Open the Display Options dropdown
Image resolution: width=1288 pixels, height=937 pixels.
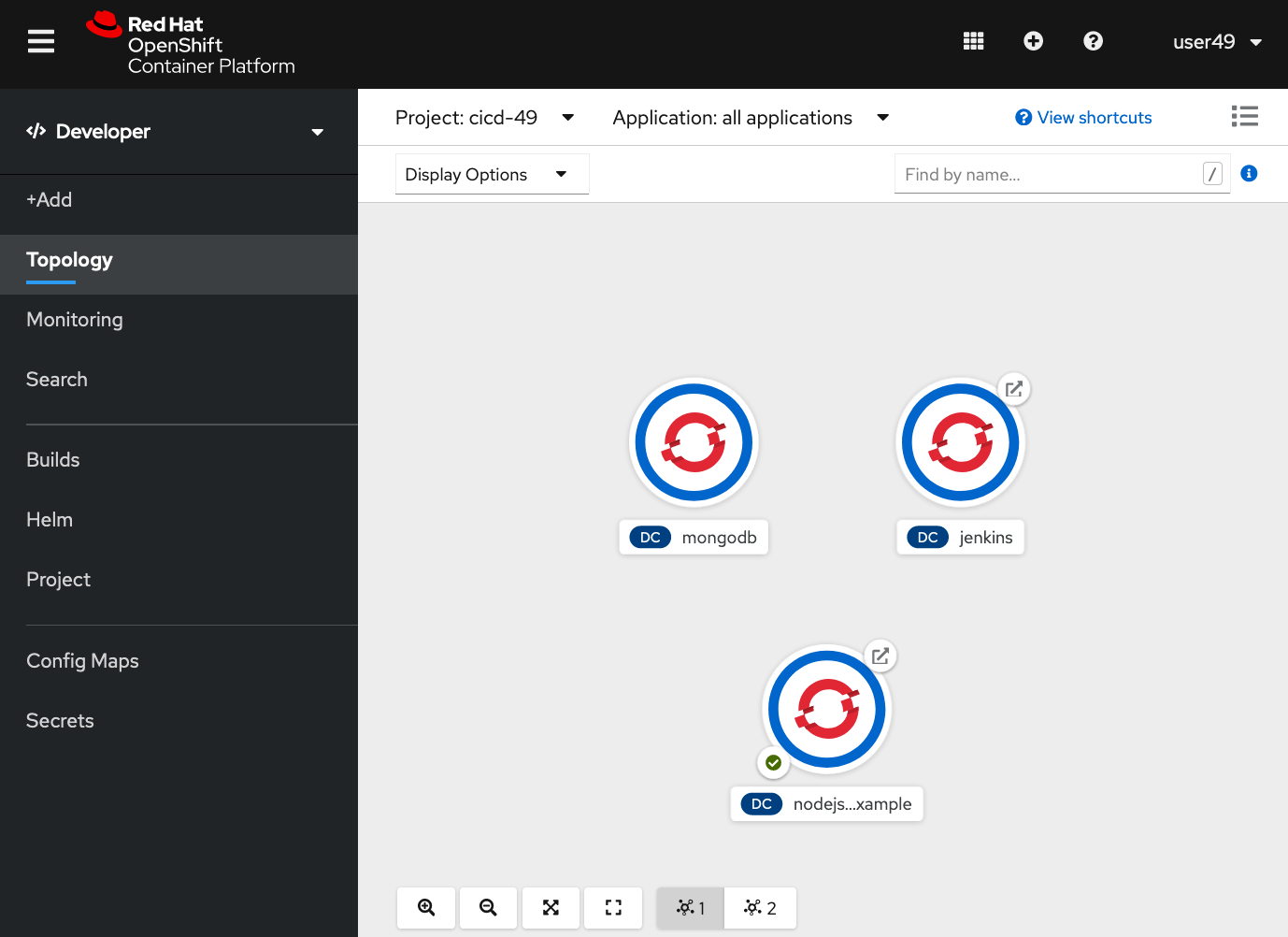click(492, 175)
